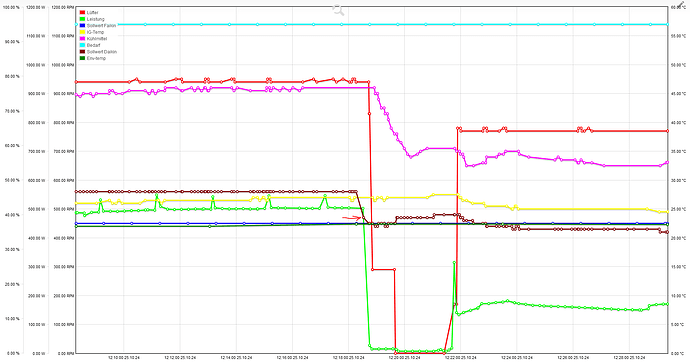Click the magnifier zoom icon above the chart
This screenshot has width=690, height=362.
pos(338,10)
